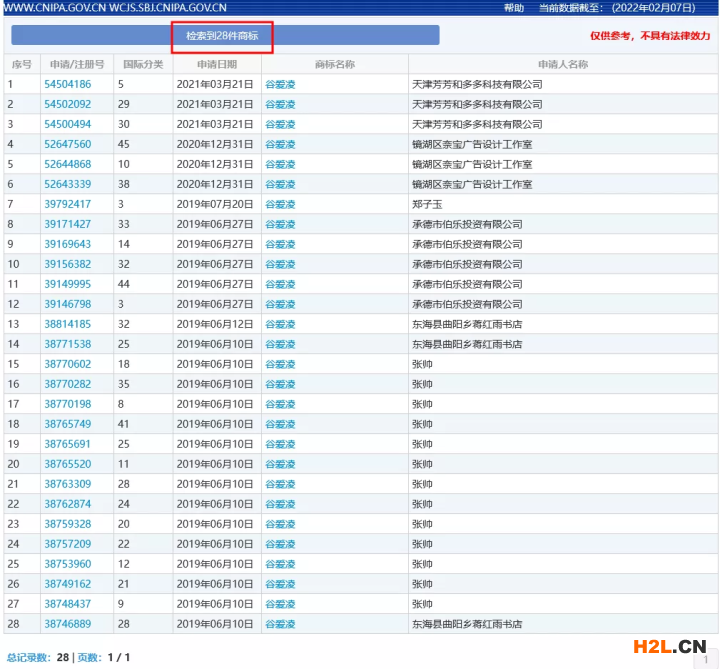Screen dimensions: 720x669
Task: Open application number 38814185
Action: pos(67,324)
